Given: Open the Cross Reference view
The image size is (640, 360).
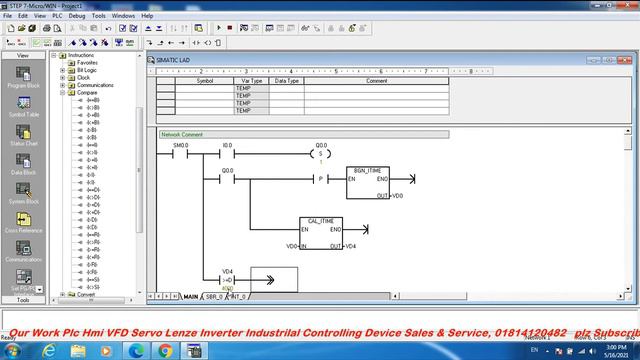Looking at the screenshot, I should pyautogui.click(x=23, y=222).
